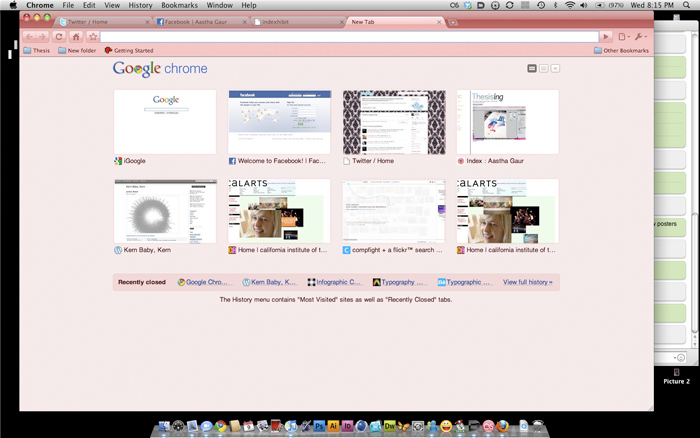Open the Page menu dropdown
Viewport: 700px width, 438px height.
[x=624, y=37]
